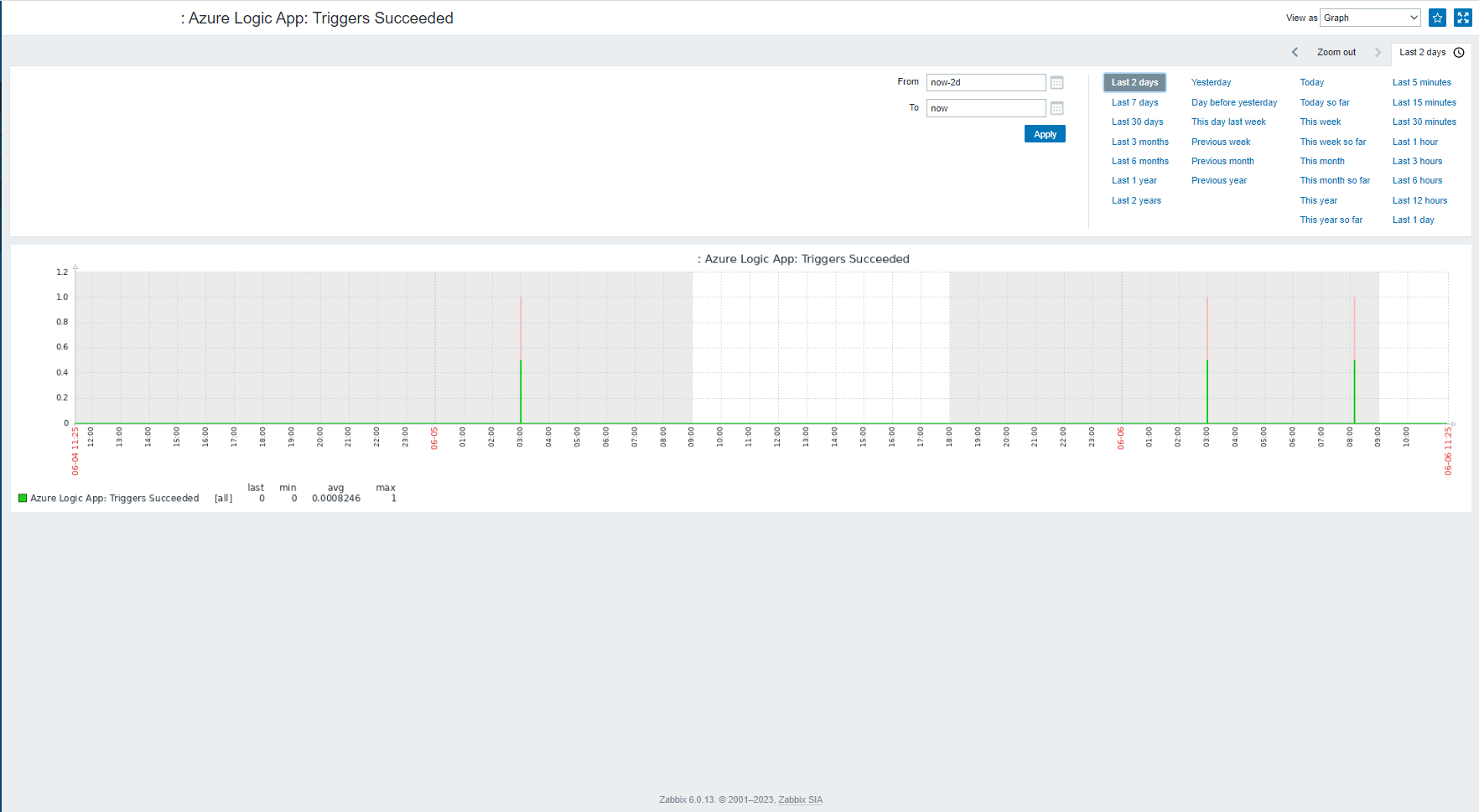Add graph to favorites star icon

coord(1437,18)
